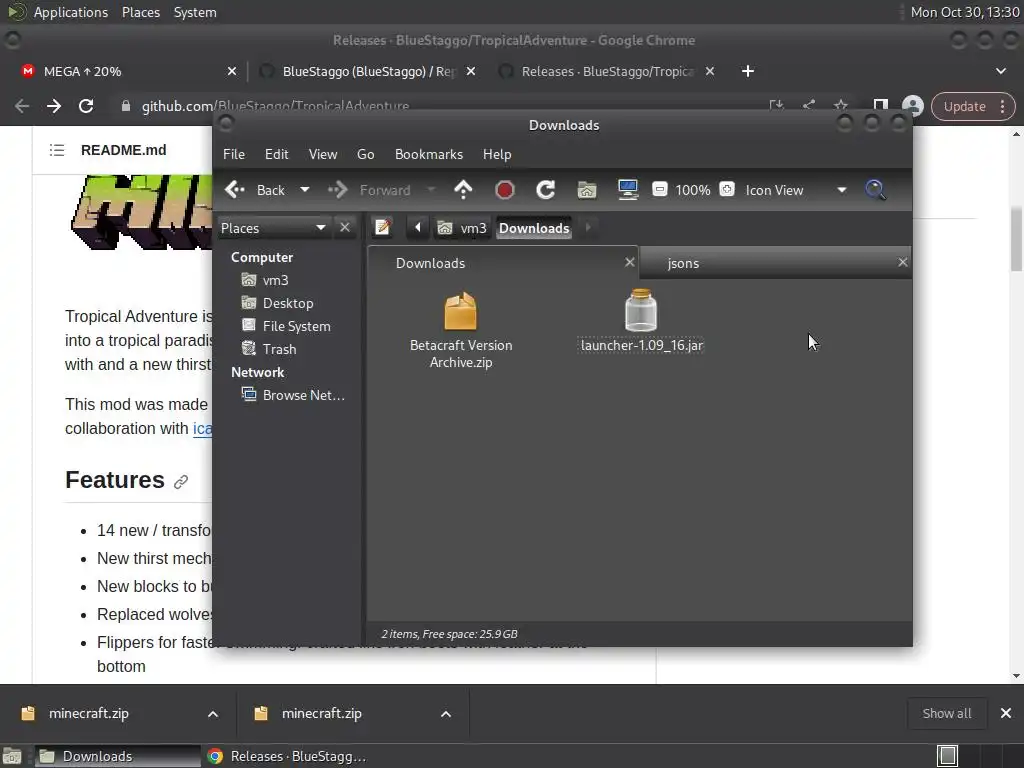Screen dimensions: 1024x768
Task: Open second minecraft.zip download options
Action: [x=446, y=714]
